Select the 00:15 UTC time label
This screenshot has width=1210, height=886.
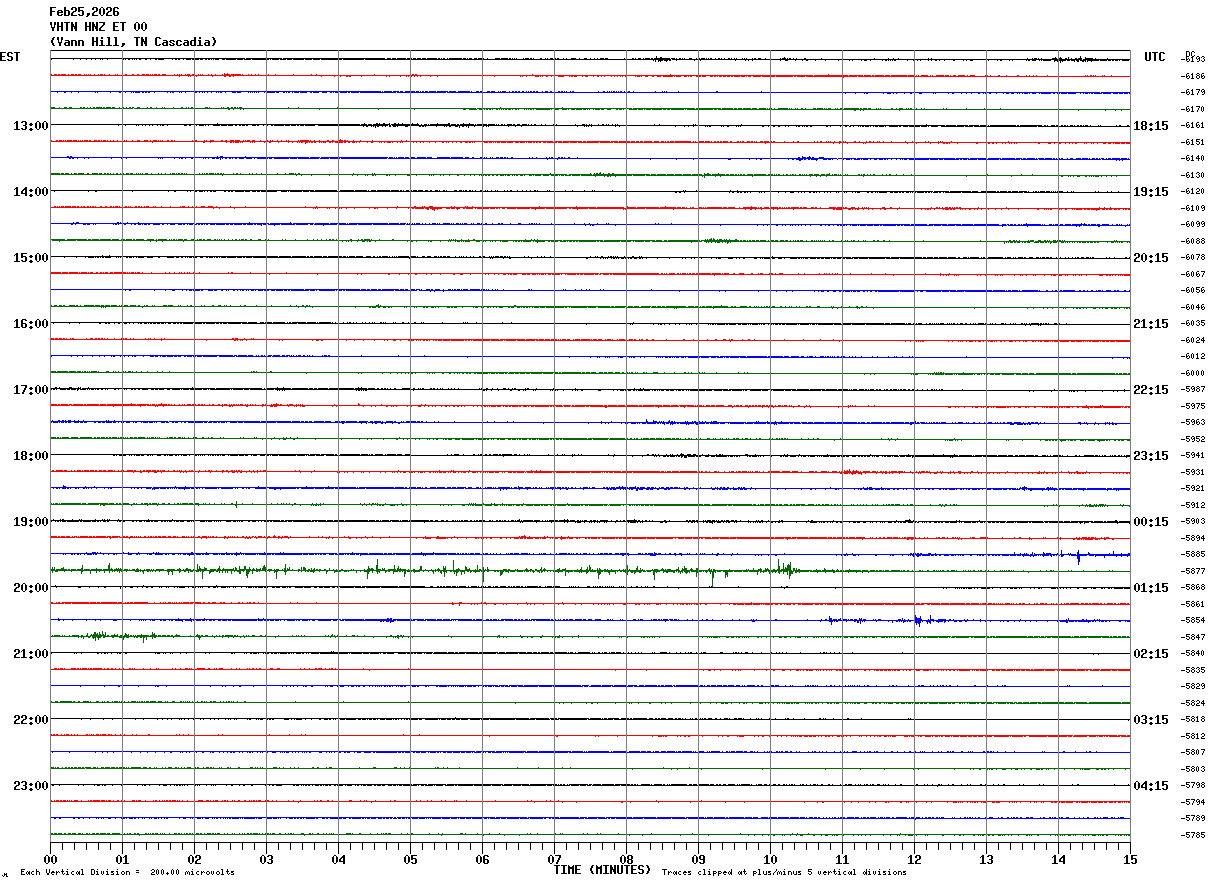point(1151,522)
